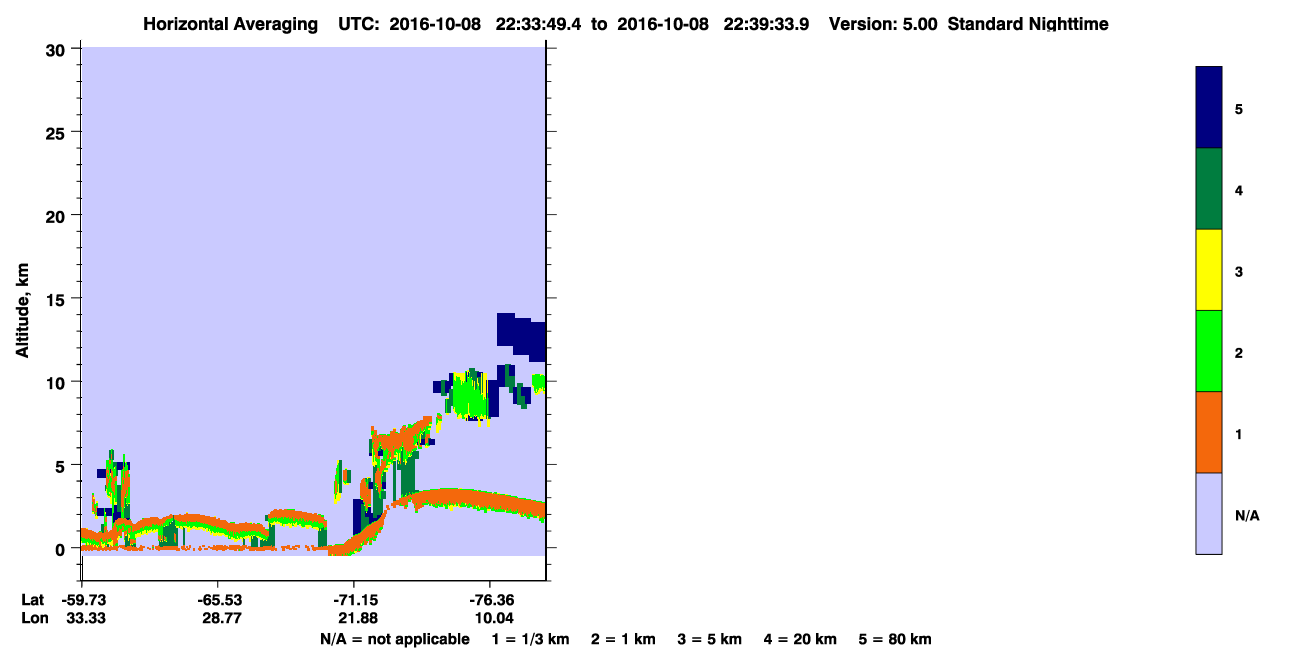This screenshot has height=667, width=1300.
Task: Click the bright green cloud cluster near 9 km
Action: point(470,396)
